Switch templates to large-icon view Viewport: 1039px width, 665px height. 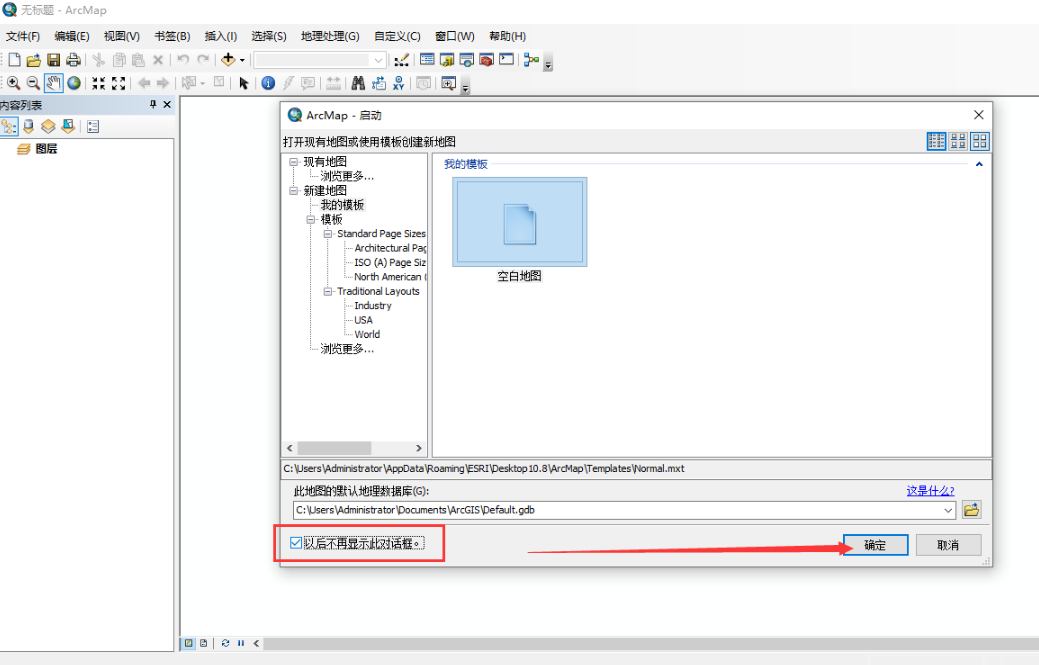(980, 140)
